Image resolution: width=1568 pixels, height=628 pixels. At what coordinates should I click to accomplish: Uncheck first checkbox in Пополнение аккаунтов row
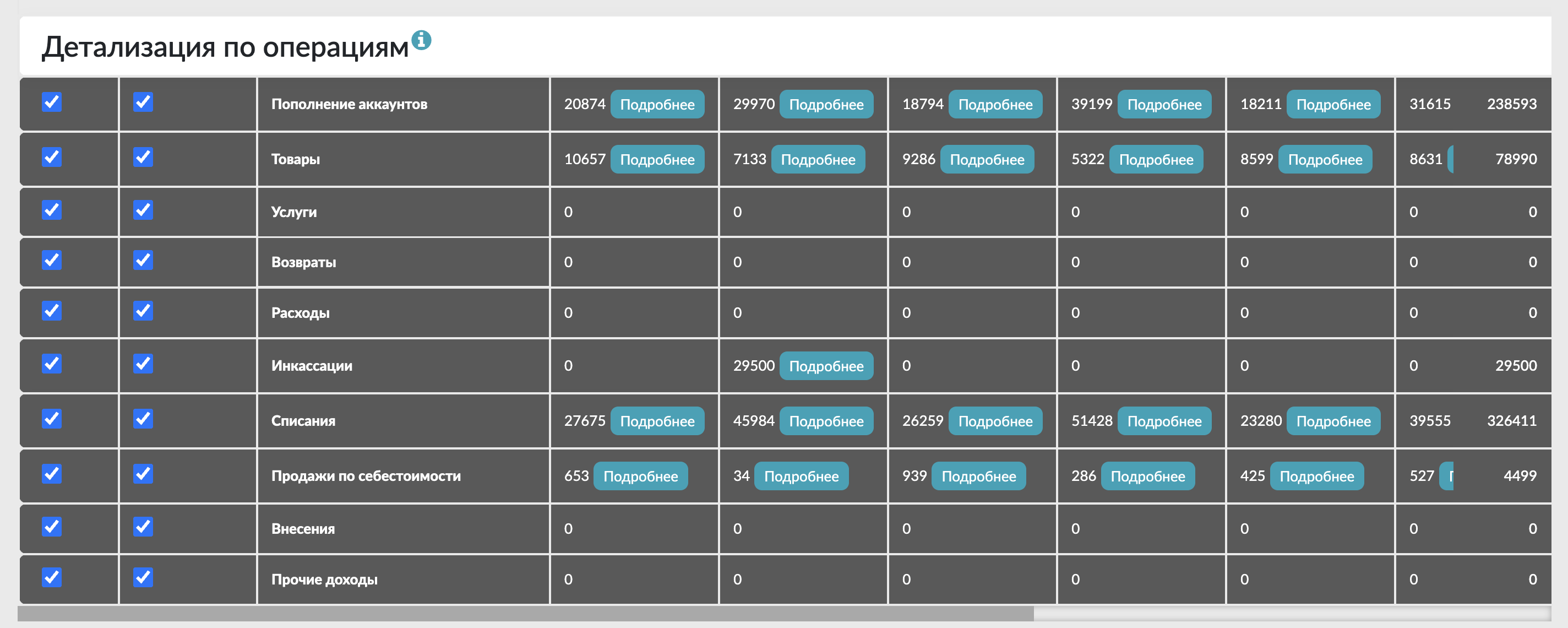click(x=52, y=102)
